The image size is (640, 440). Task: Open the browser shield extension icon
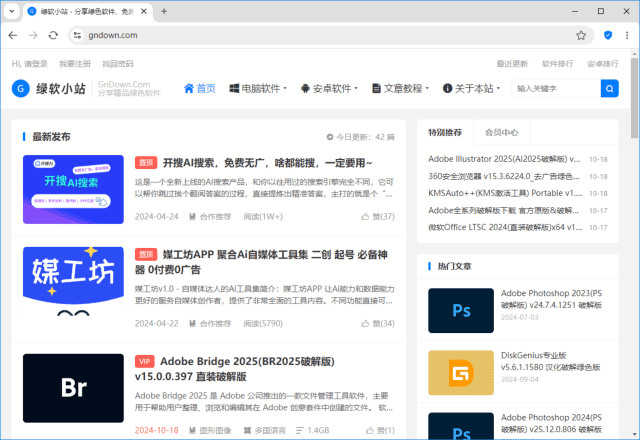607,35
